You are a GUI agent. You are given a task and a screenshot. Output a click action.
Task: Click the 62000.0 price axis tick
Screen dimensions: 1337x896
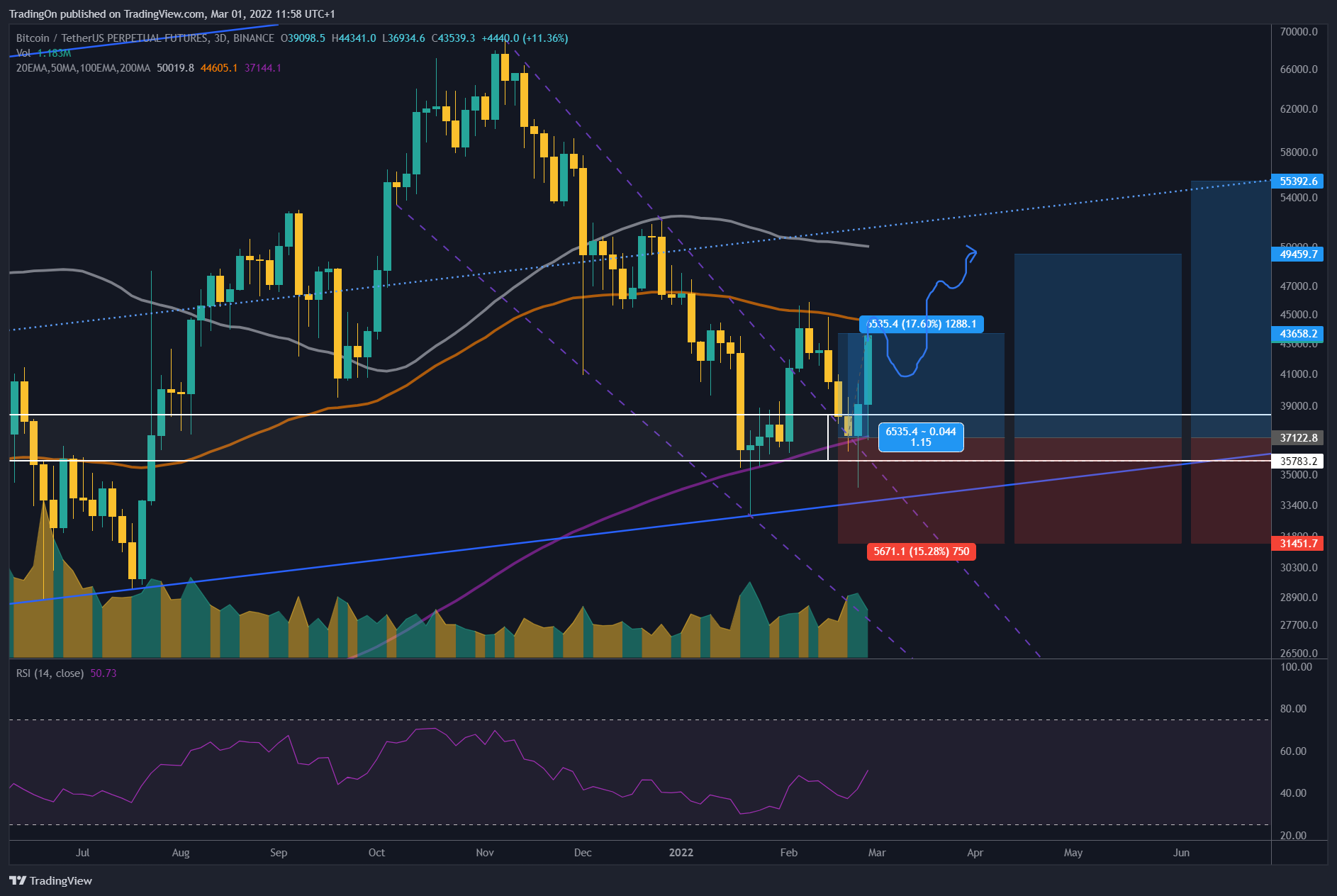1299,109
